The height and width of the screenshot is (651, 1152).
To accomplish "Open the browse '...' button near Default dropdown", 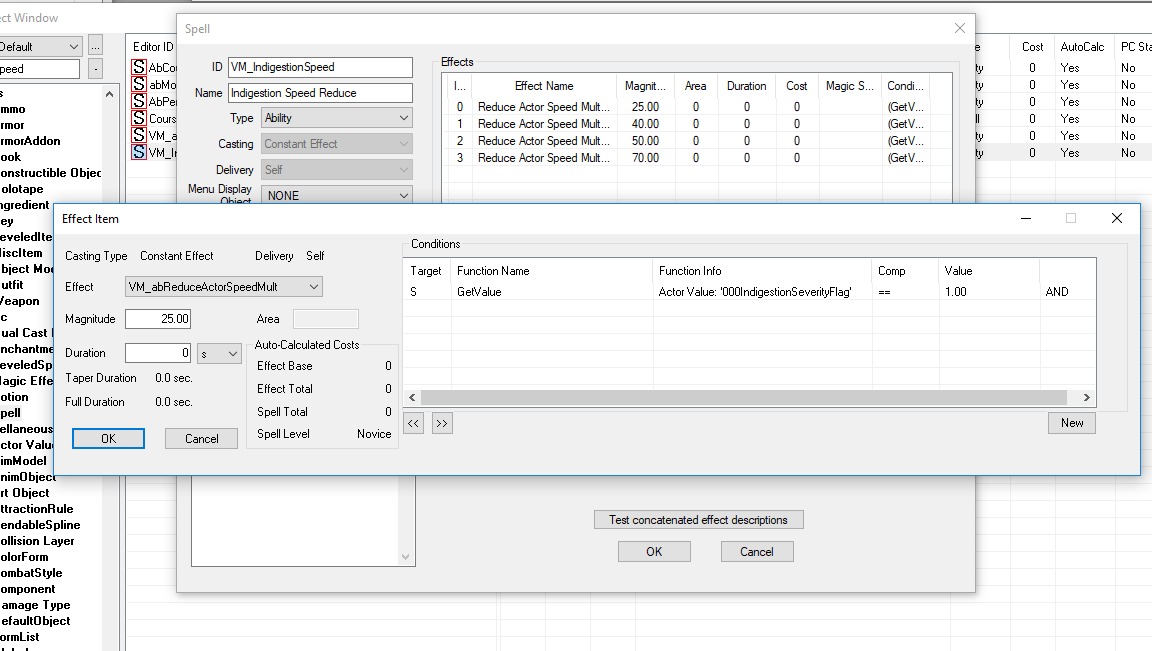I will click(x=95, y=46).
